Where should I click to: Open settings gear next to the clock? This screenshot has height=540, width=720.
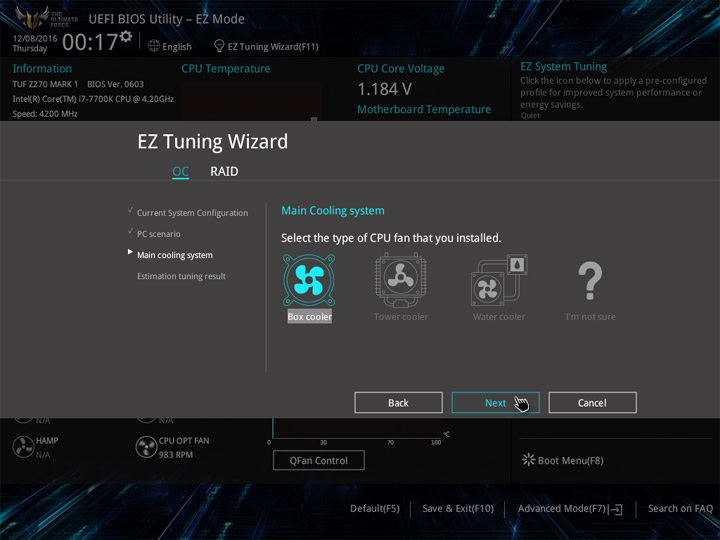pos(126,36)
